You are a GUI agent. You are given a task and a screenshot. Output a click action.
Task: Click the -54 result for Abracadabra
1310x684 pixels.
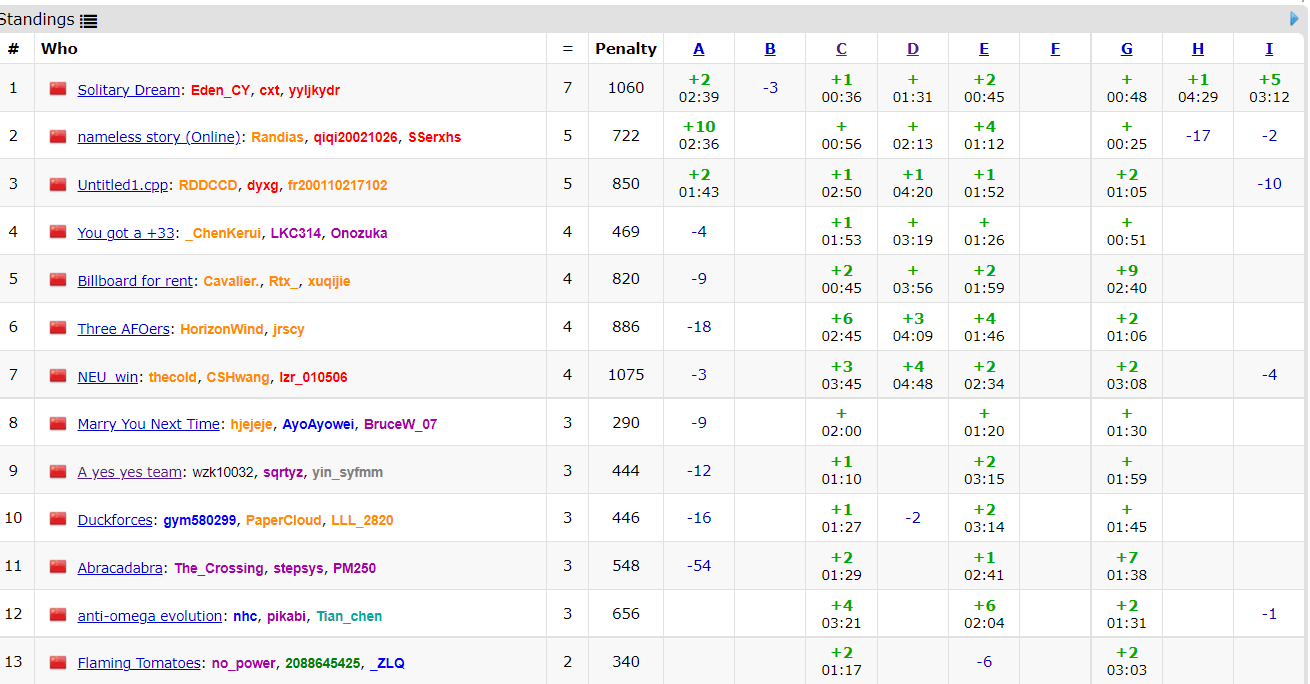click(698, 566)
